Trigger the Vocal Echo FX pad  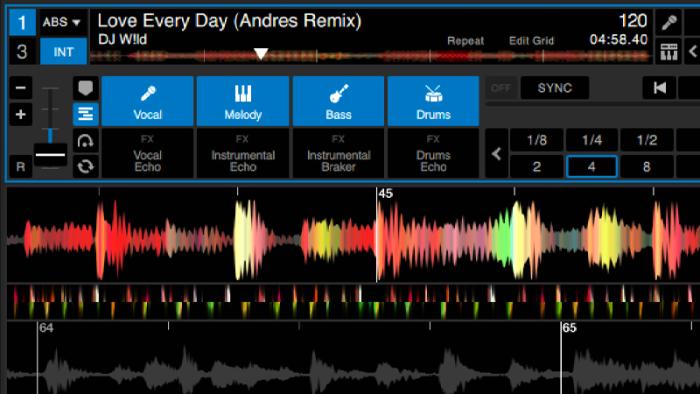[147, 153]
